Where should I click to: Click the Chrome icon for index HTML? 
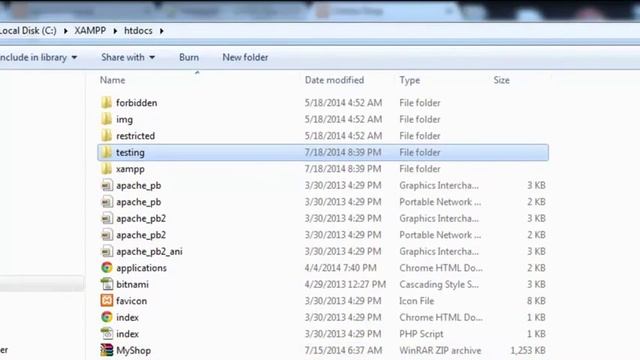[107, 317]
